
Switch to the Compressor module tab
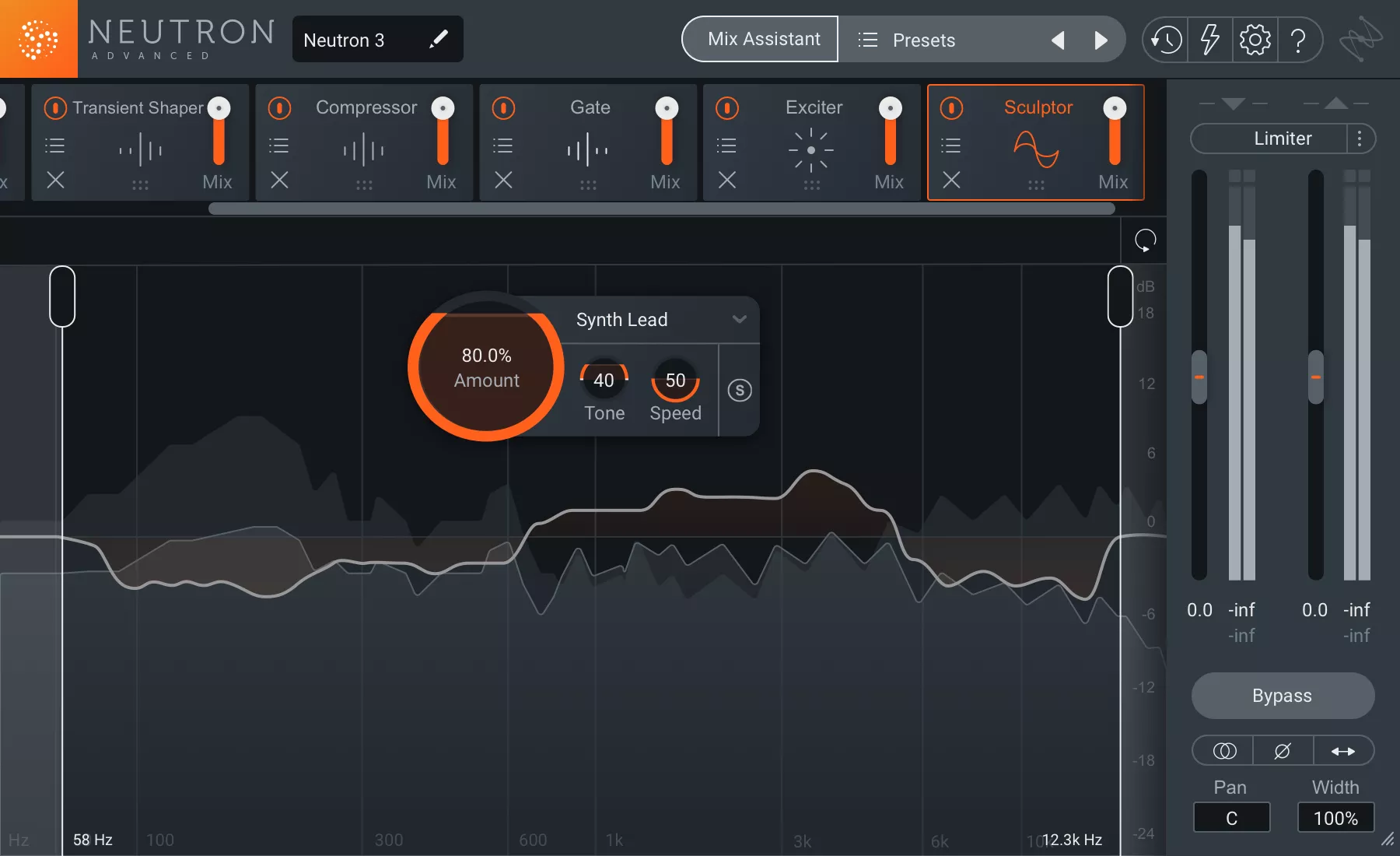point(366,107)
